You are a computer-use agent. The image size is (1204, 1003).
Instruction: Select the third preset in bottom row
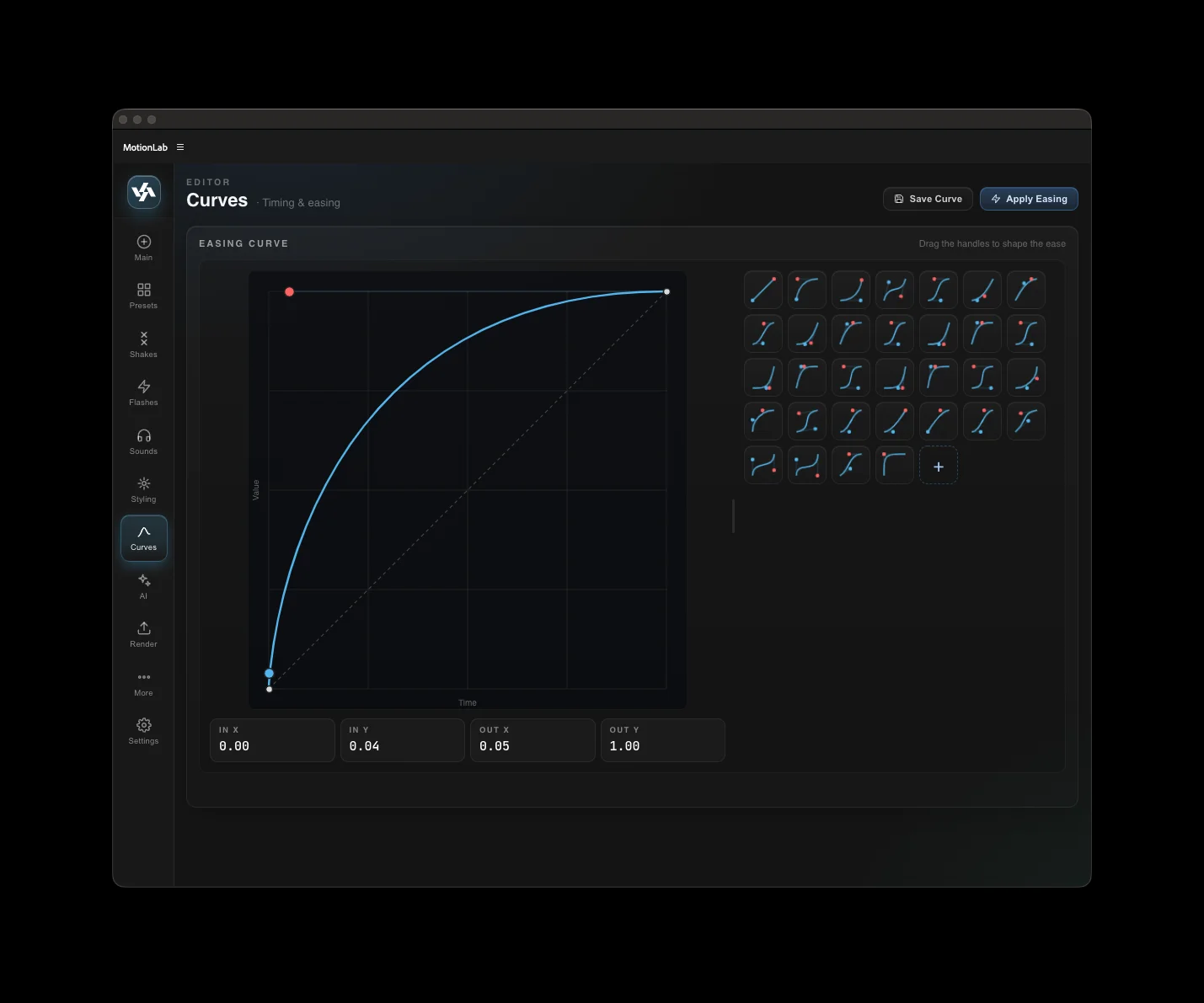click(x=851, y=465)
